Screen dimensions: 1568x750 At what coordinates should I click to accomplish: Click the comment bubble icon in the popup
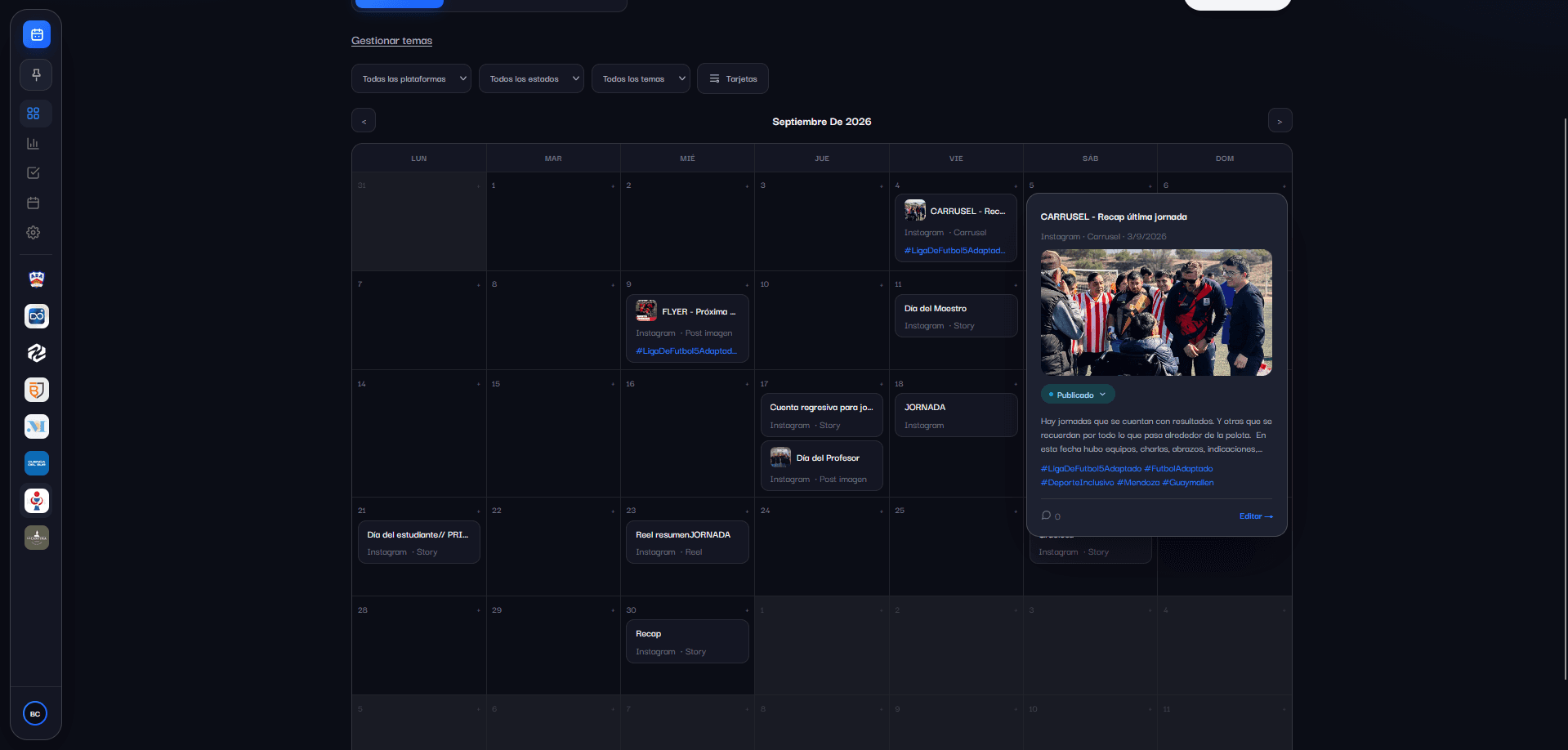tap(1046, 516)
